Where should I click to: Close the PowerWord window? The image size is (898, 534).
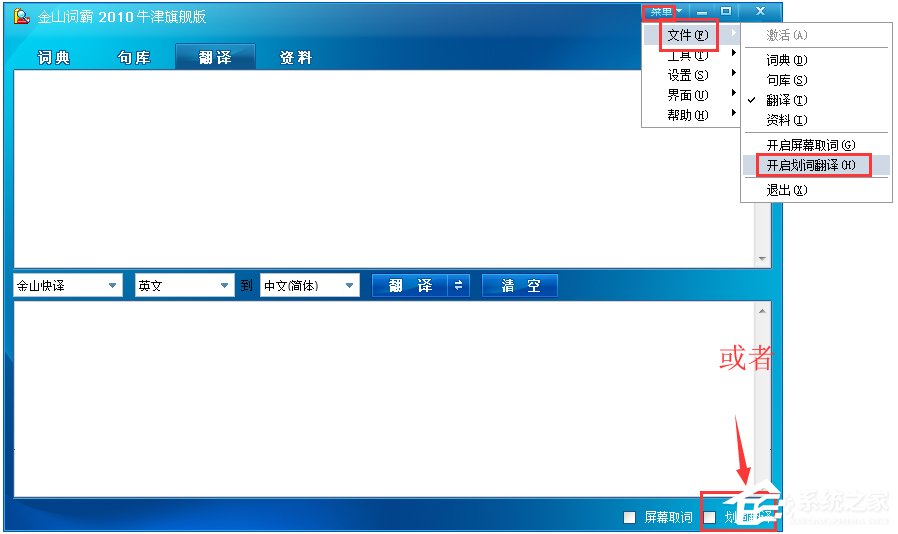[761, 11]
